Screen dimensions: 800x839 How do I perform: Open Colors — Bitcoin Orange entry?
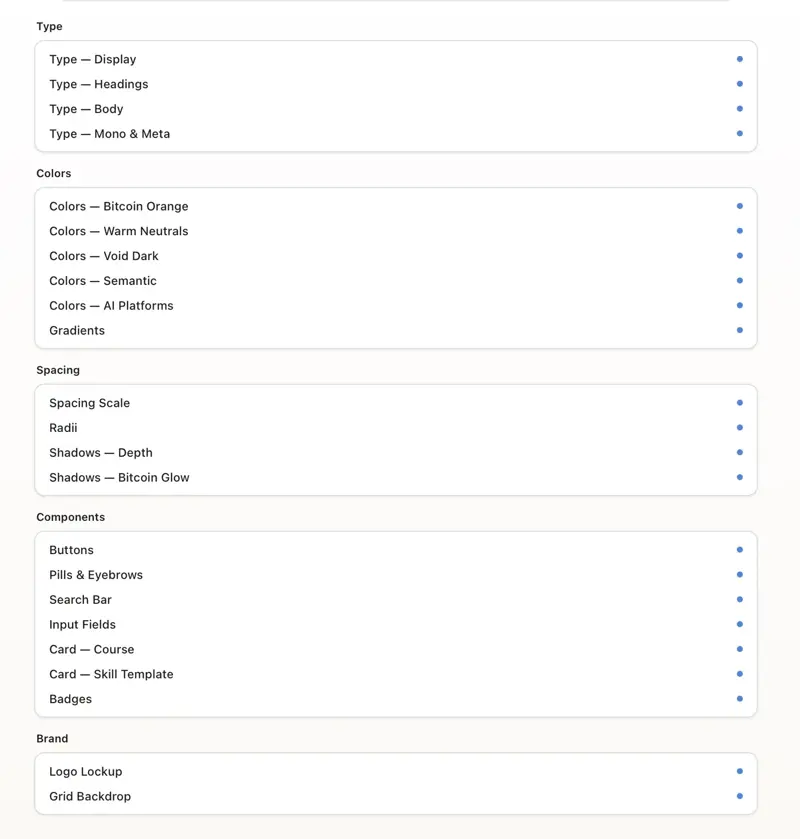(x=119, y=206)
